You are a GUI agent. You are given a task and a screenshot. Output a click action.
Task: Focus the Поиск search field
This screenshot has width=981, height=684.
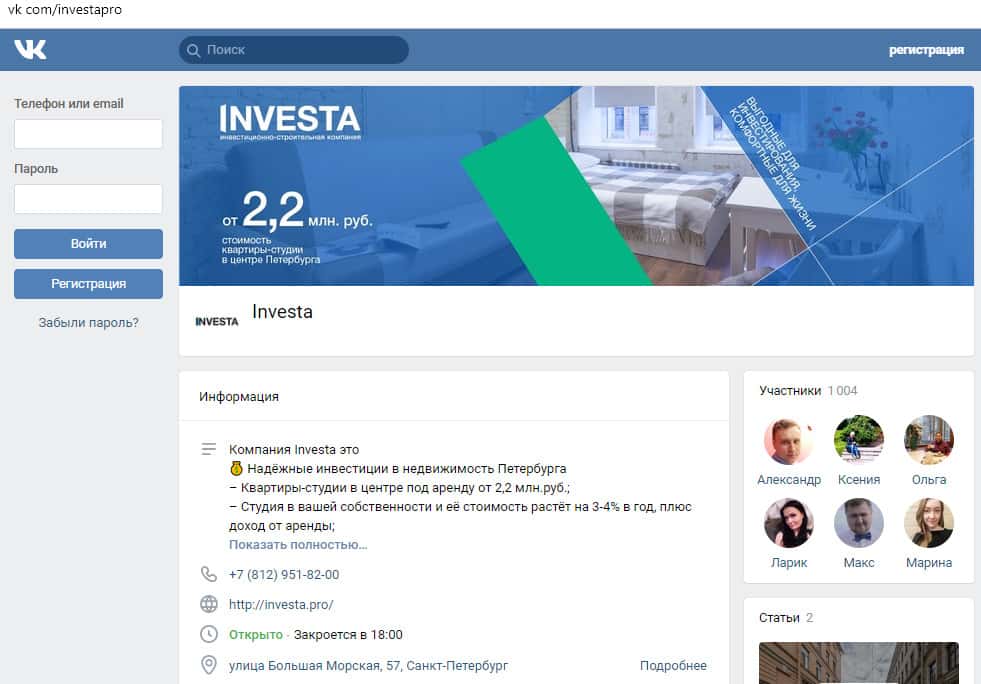click(x=293, y=50)
